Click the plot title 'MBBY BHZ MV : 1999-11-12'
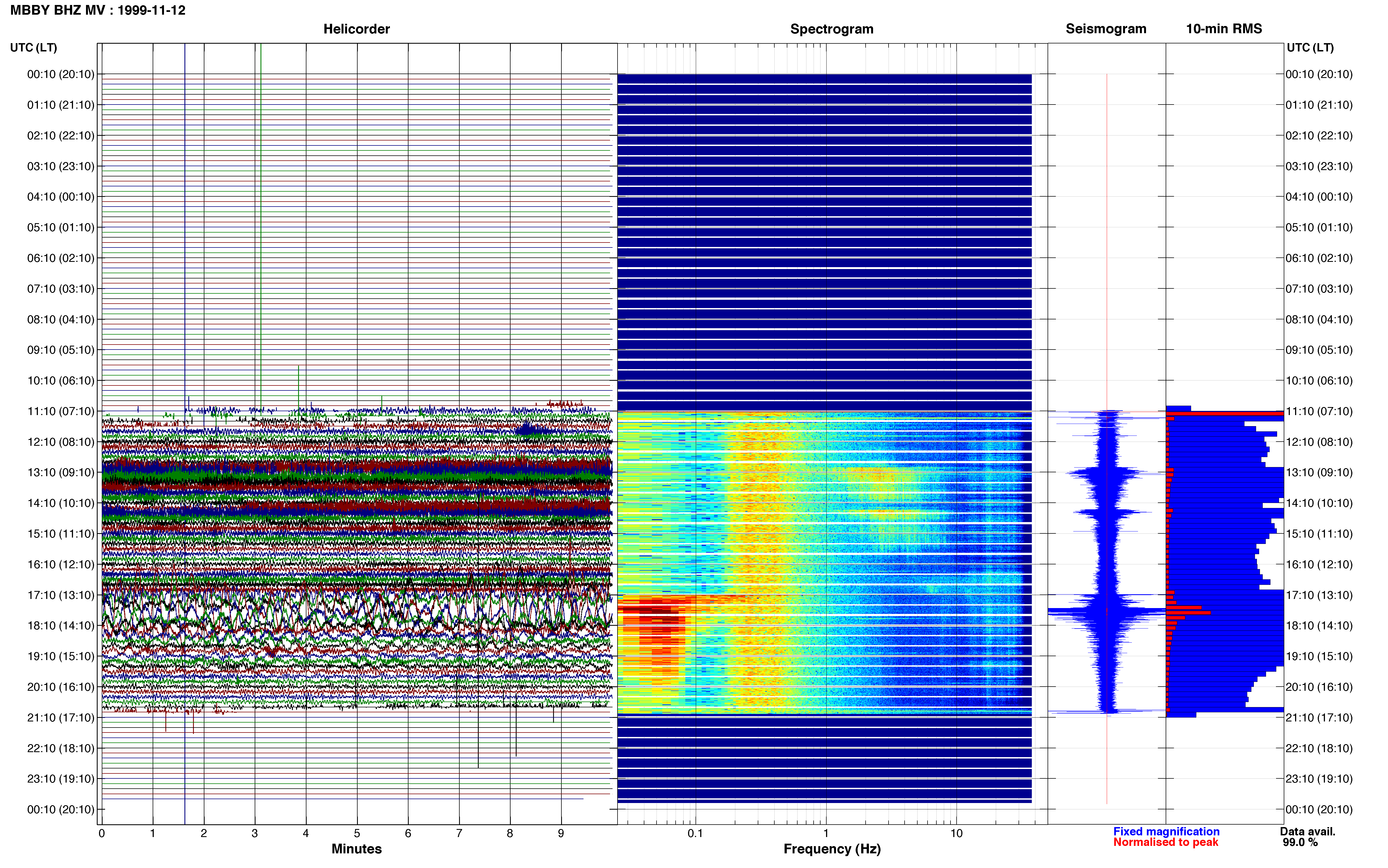The image size is (1388, 868). tap(98, 10)
